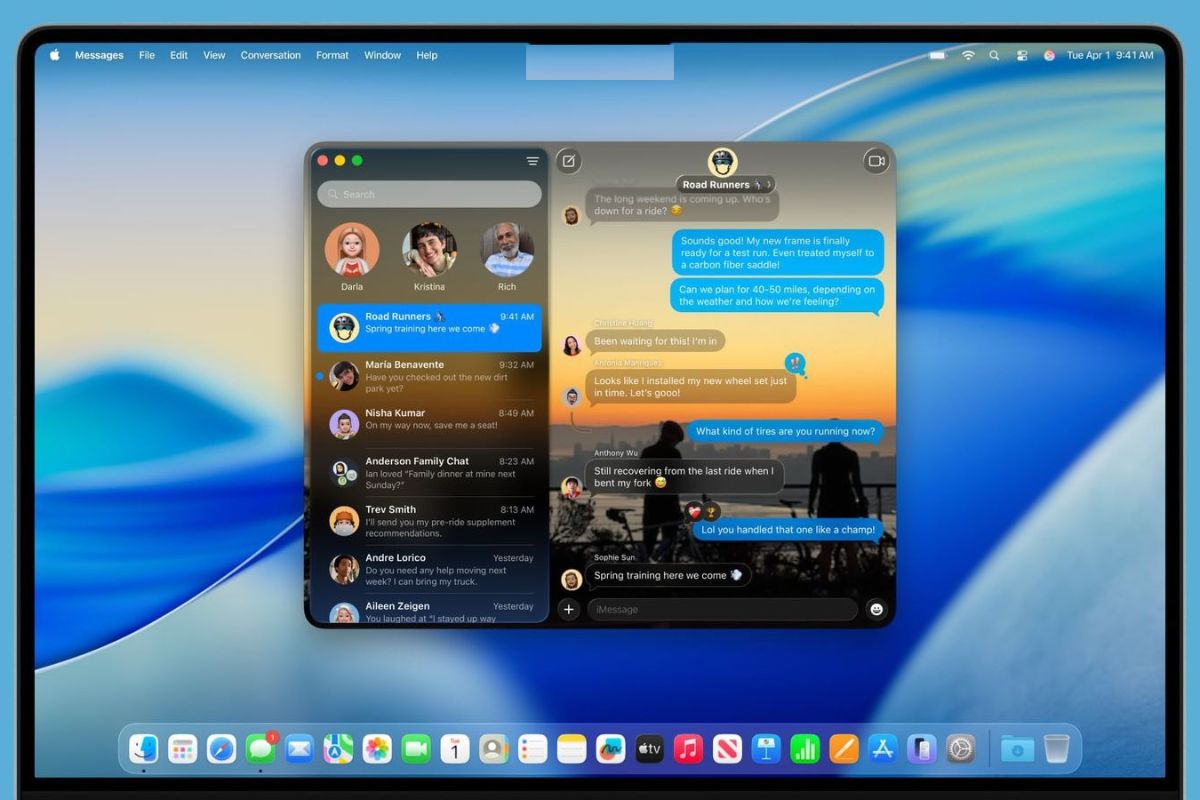Select the Road Runners conversation row
The height and width of the screenshot is (800, 1200).
point(429,328)
